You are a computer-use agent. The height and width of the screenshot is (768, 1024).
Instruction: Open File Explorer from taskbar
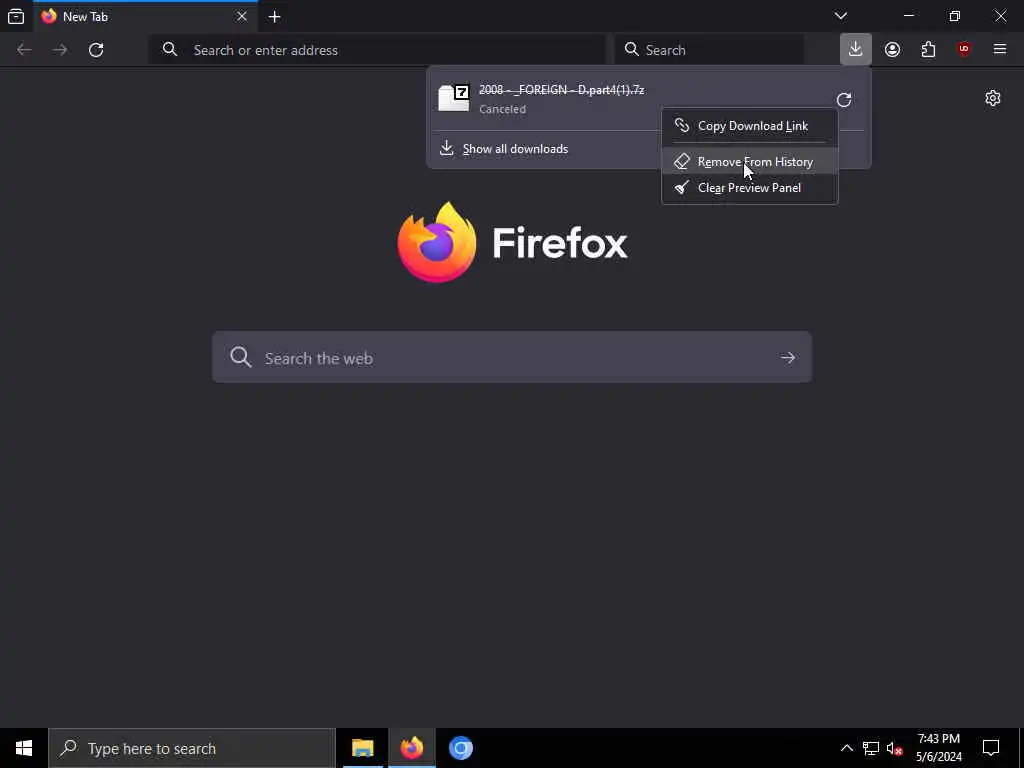(362, 748)
